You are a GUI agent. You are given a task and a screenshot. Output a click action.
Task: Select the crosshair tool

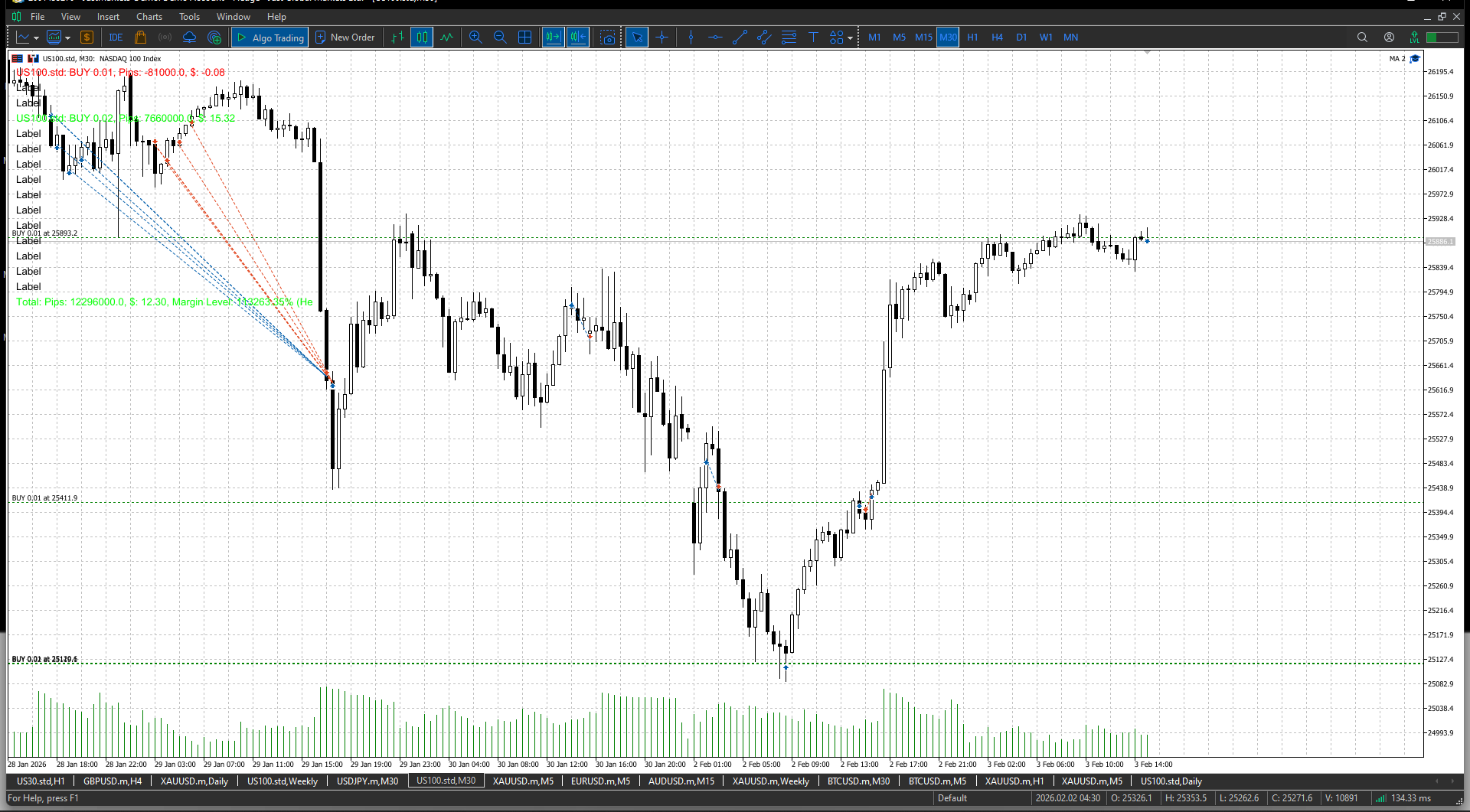(661, 38)
